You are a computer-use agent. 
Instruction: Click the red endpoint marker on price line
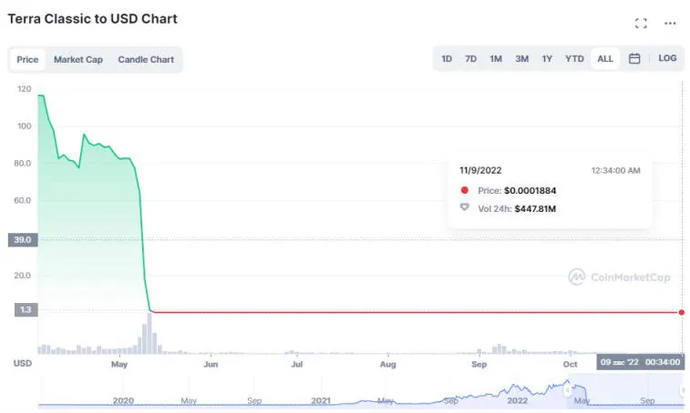point(682,313)
